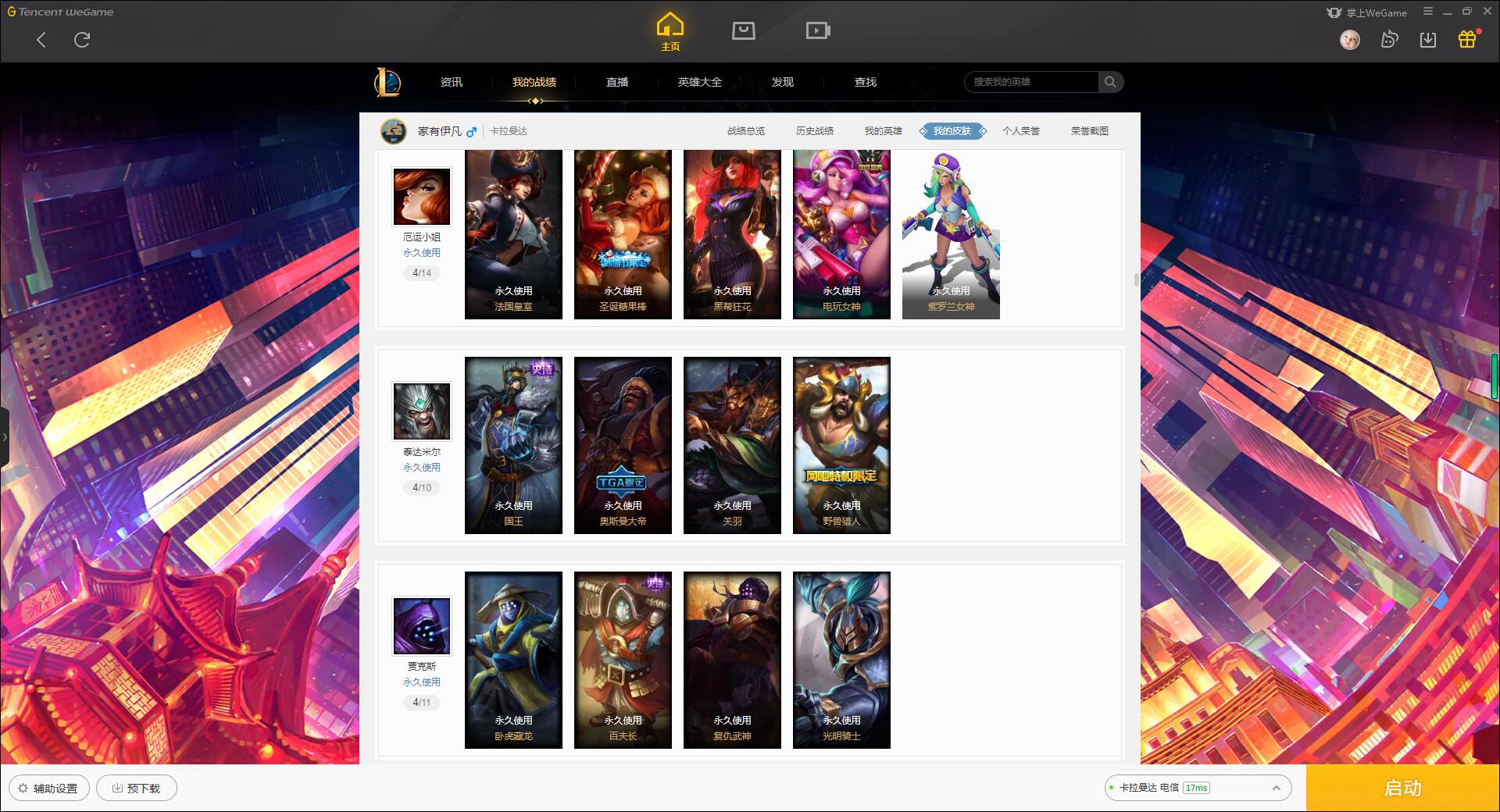This screenshot has width=1500, height=812.
Task: Open the home page icon
Action: tap(670, 32)
